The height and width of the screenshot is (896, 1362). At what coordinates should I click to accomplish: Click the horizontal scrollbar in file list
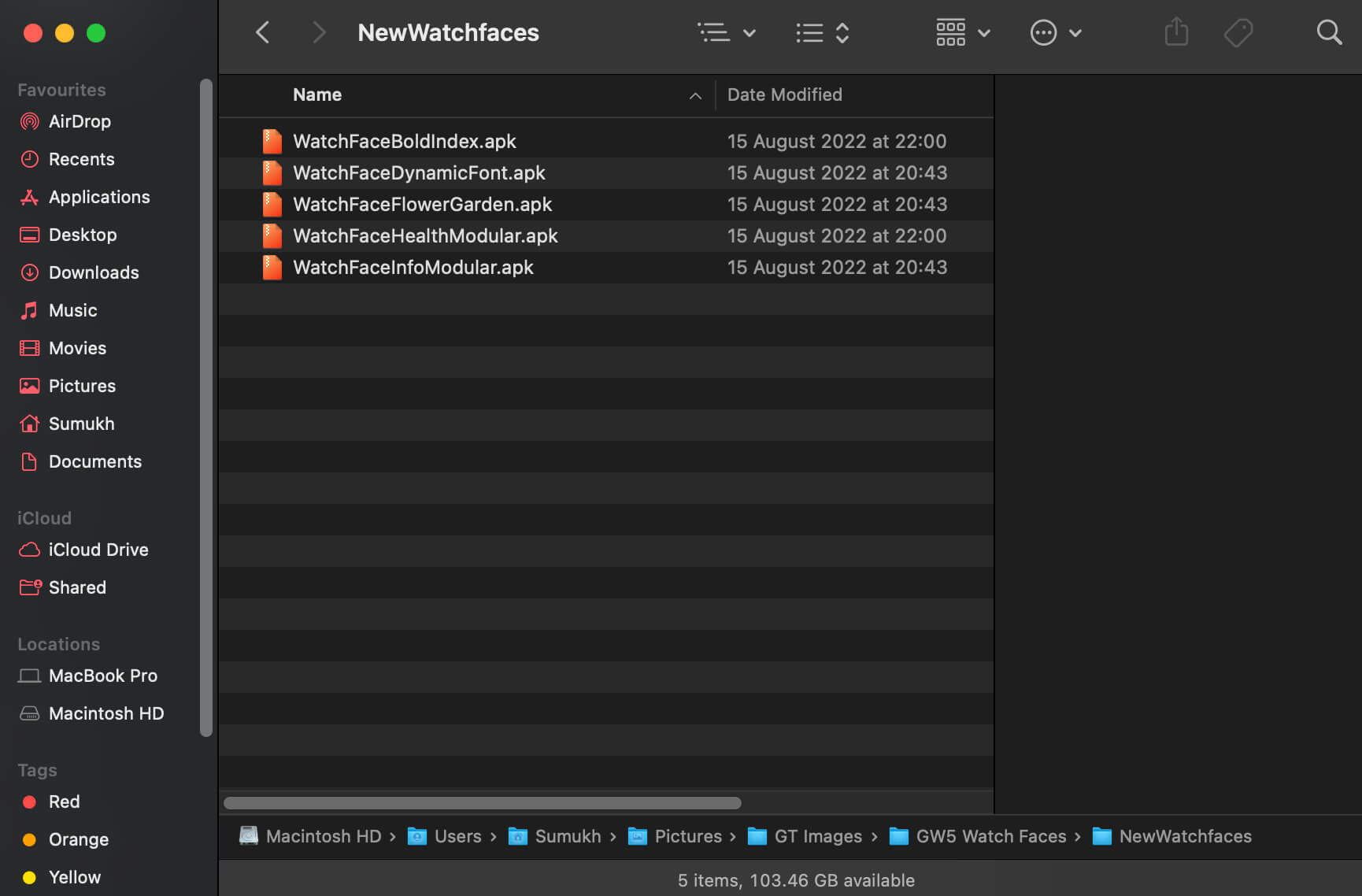click(482, 803)
